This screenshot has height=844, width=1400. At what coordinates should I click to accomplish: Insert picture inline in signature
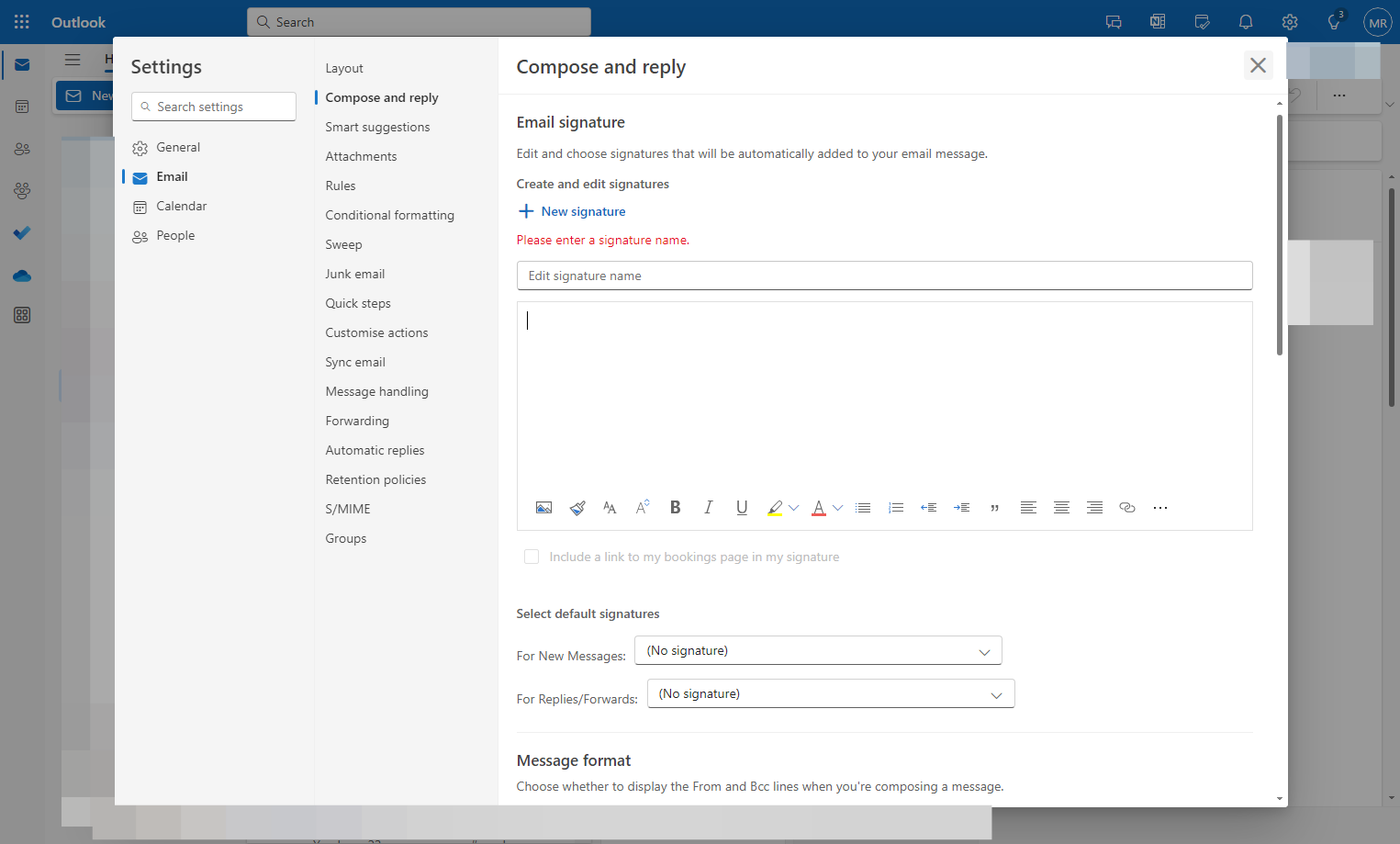543,508
